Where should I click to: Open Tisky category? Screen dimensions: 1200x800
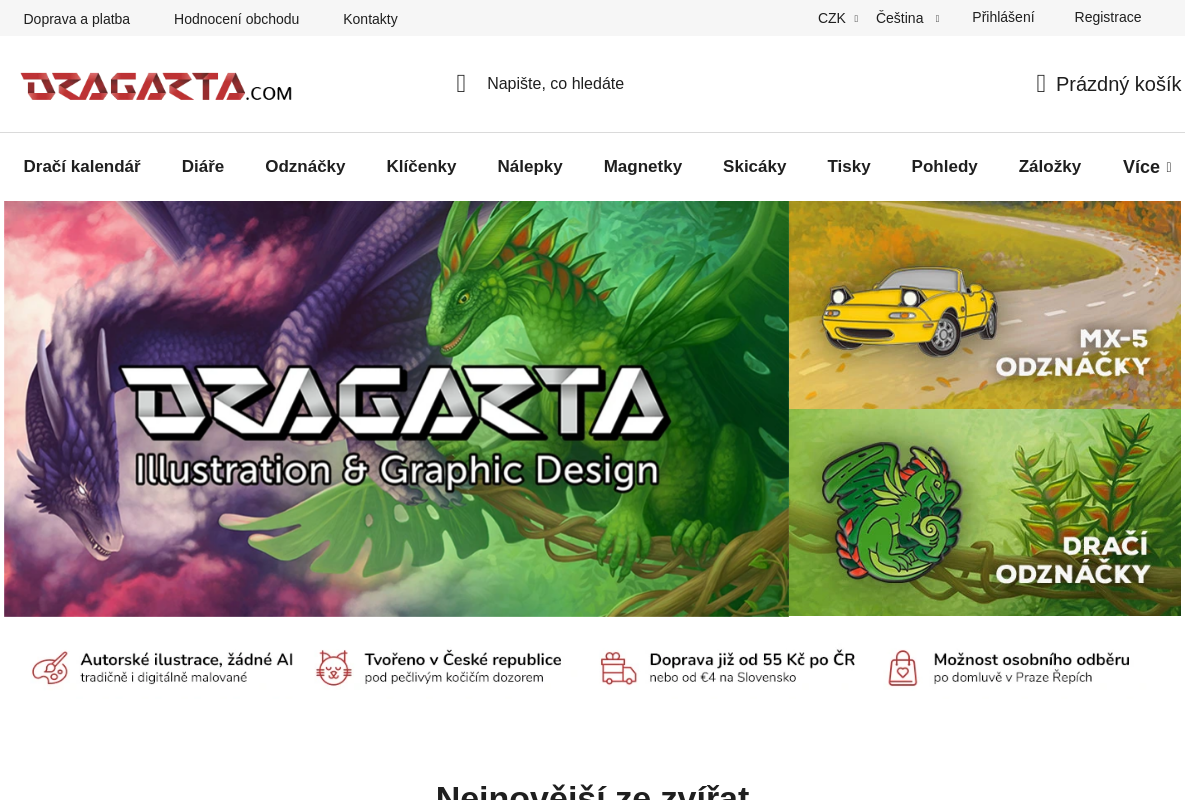point(849,167)
